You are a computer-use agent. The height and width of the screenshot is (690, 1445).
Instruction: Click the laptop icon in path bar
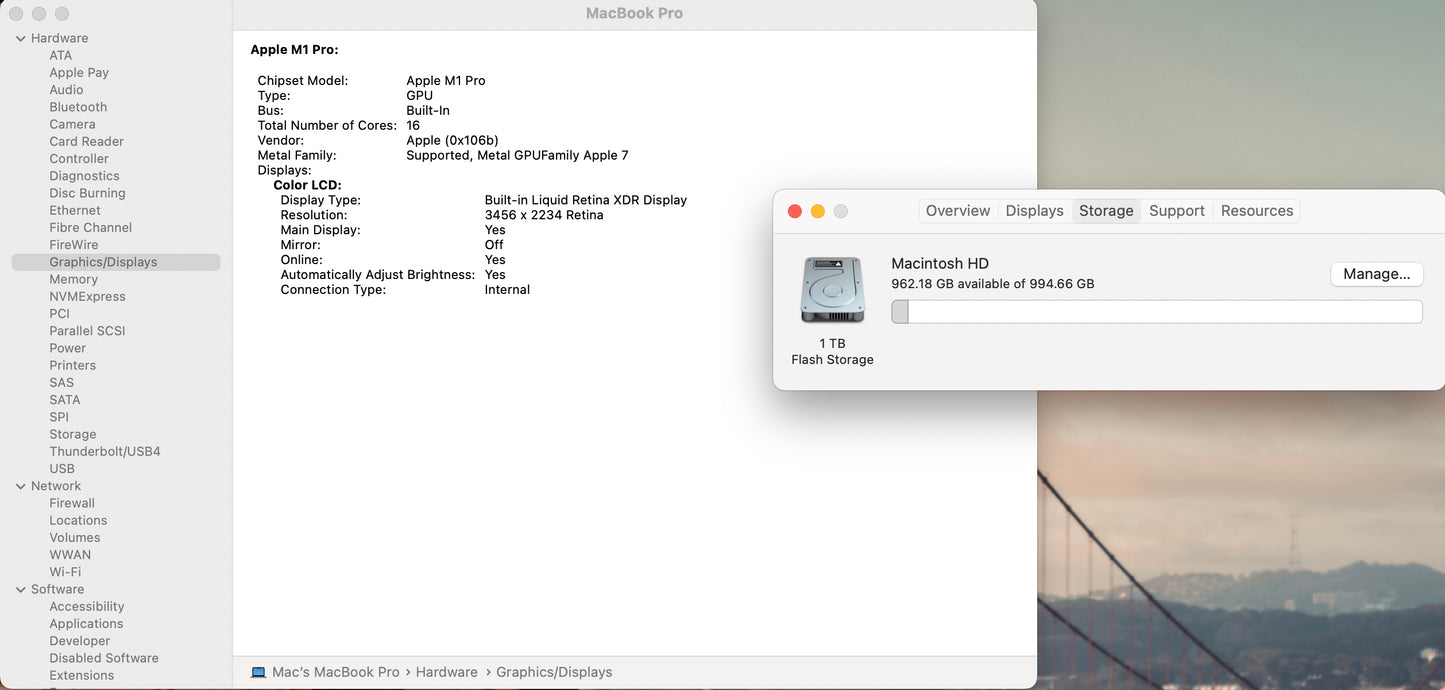click(259, 672)
